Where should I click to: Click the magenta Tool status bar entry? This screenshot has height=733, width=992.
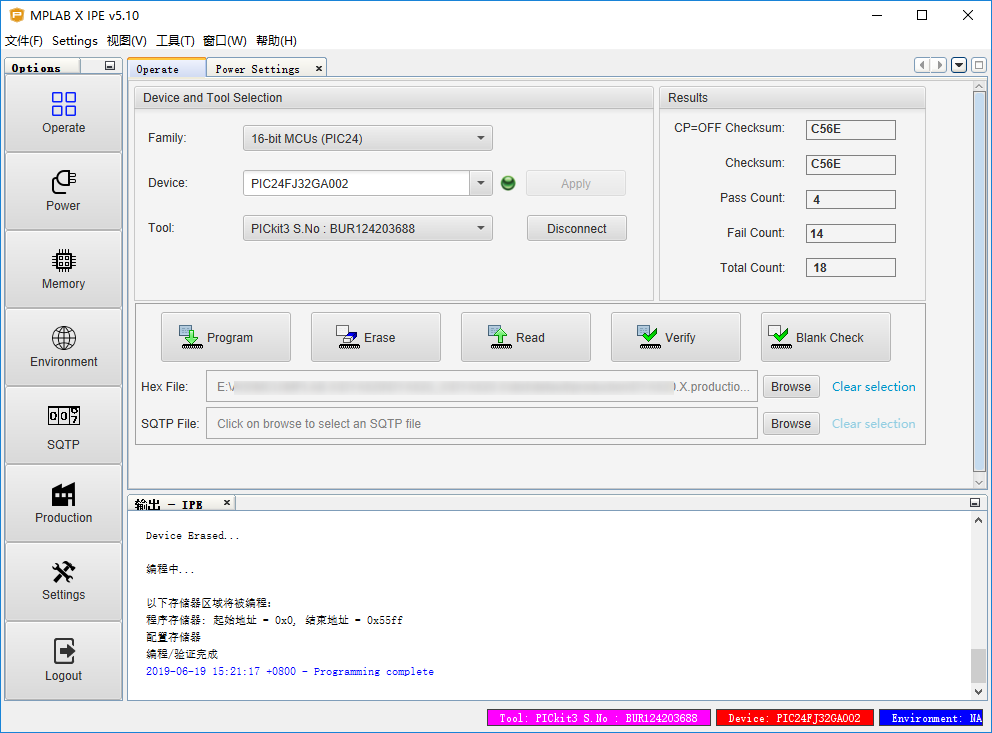pyautogui.click(x=598, y=718)
